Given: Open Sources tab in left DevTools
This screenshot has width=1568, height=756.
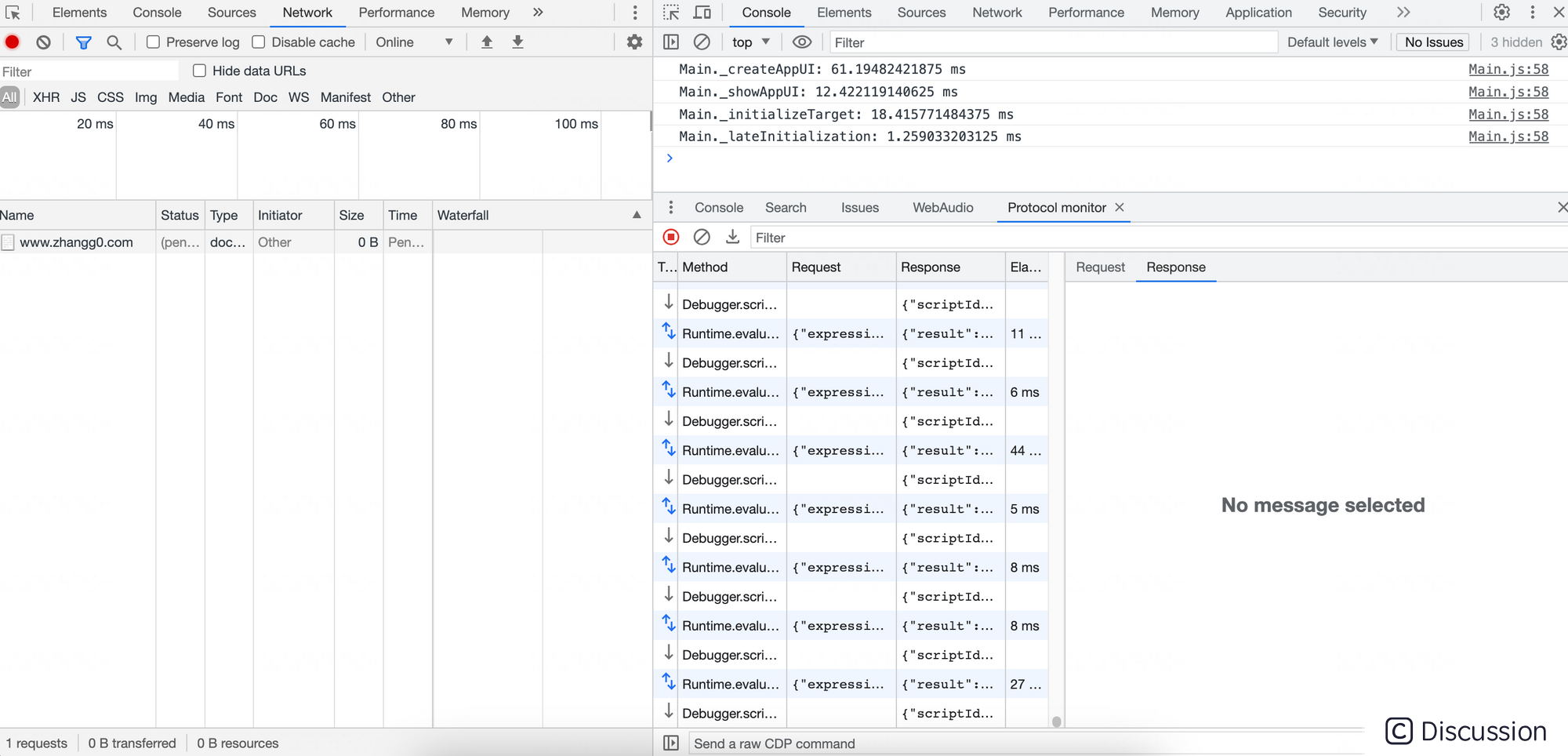Looking at the screenshot, I should coord(232,13).
